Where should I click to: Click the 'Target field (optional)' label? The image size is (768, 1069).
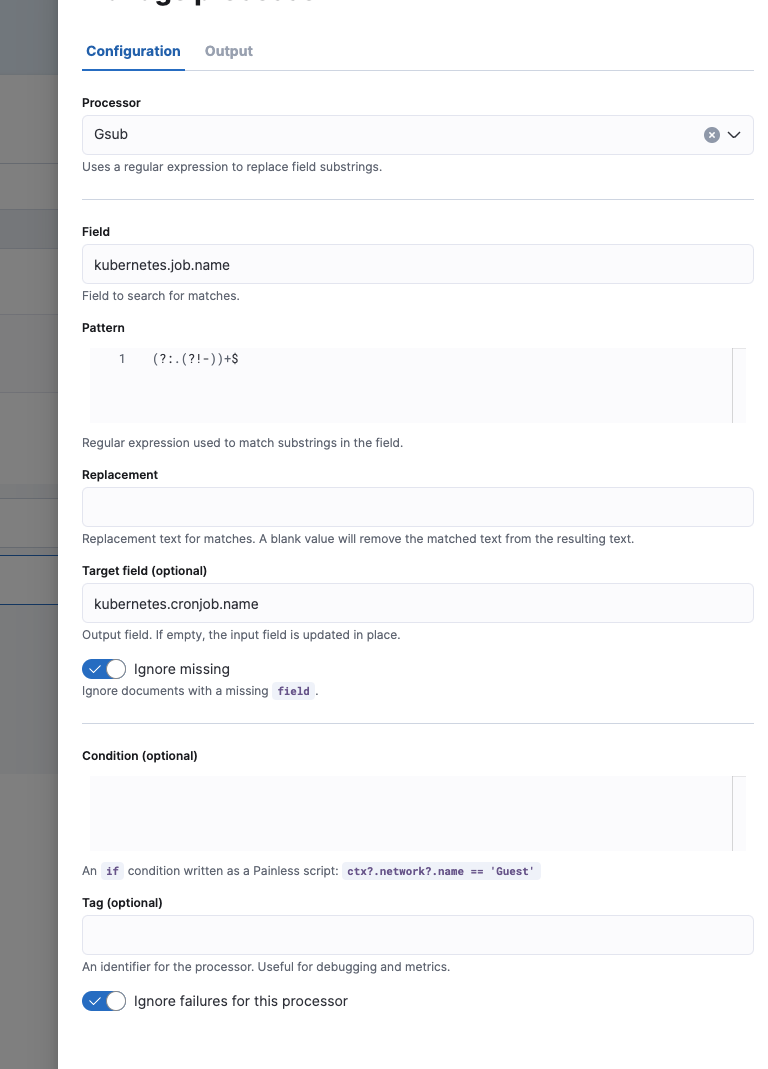point(144,571)
